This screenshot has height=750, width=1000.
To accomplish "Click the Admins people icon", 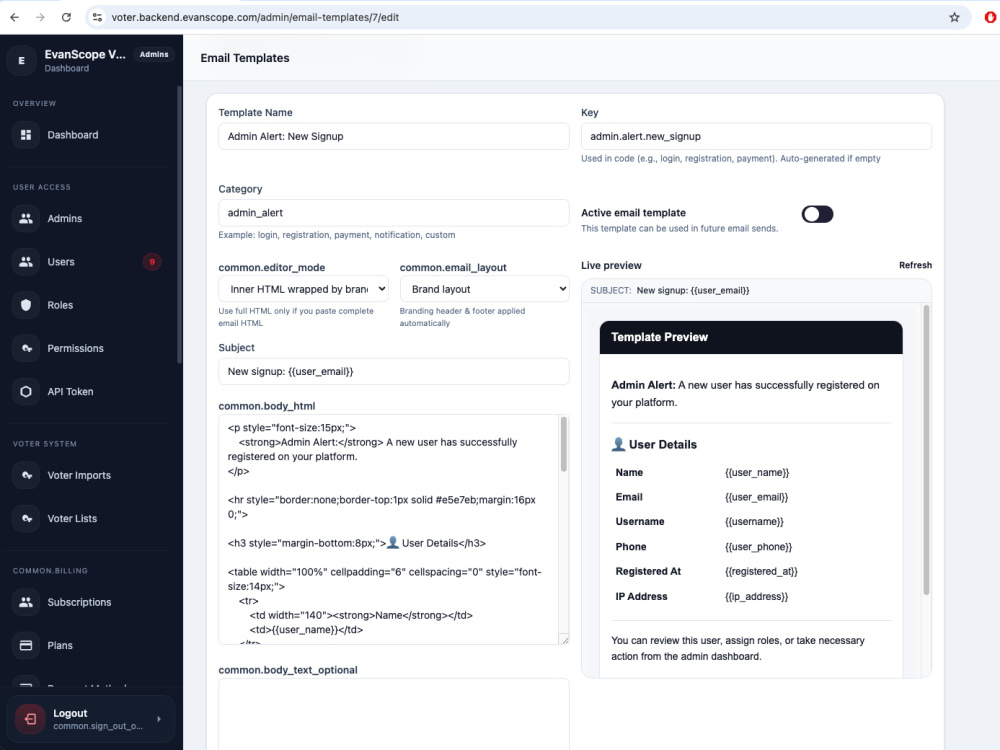I will coord(26,218).
